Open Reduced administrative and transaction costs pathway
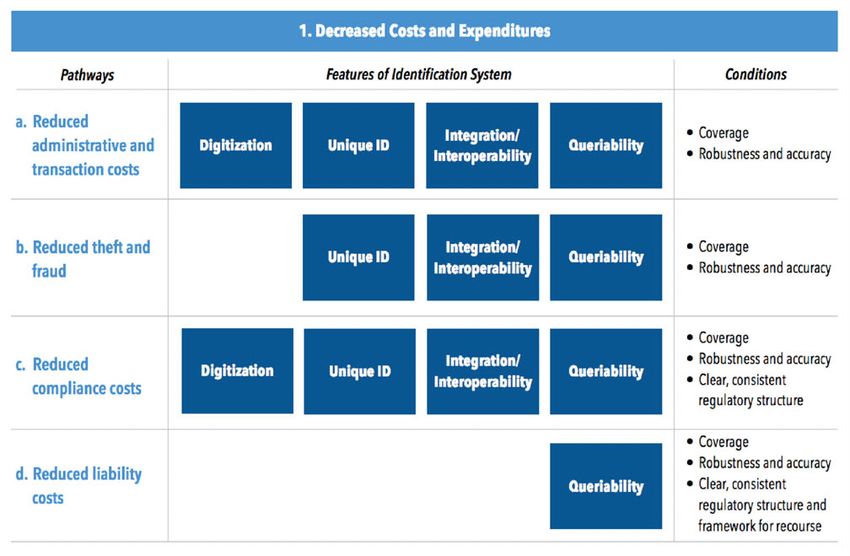 (92, 146)
